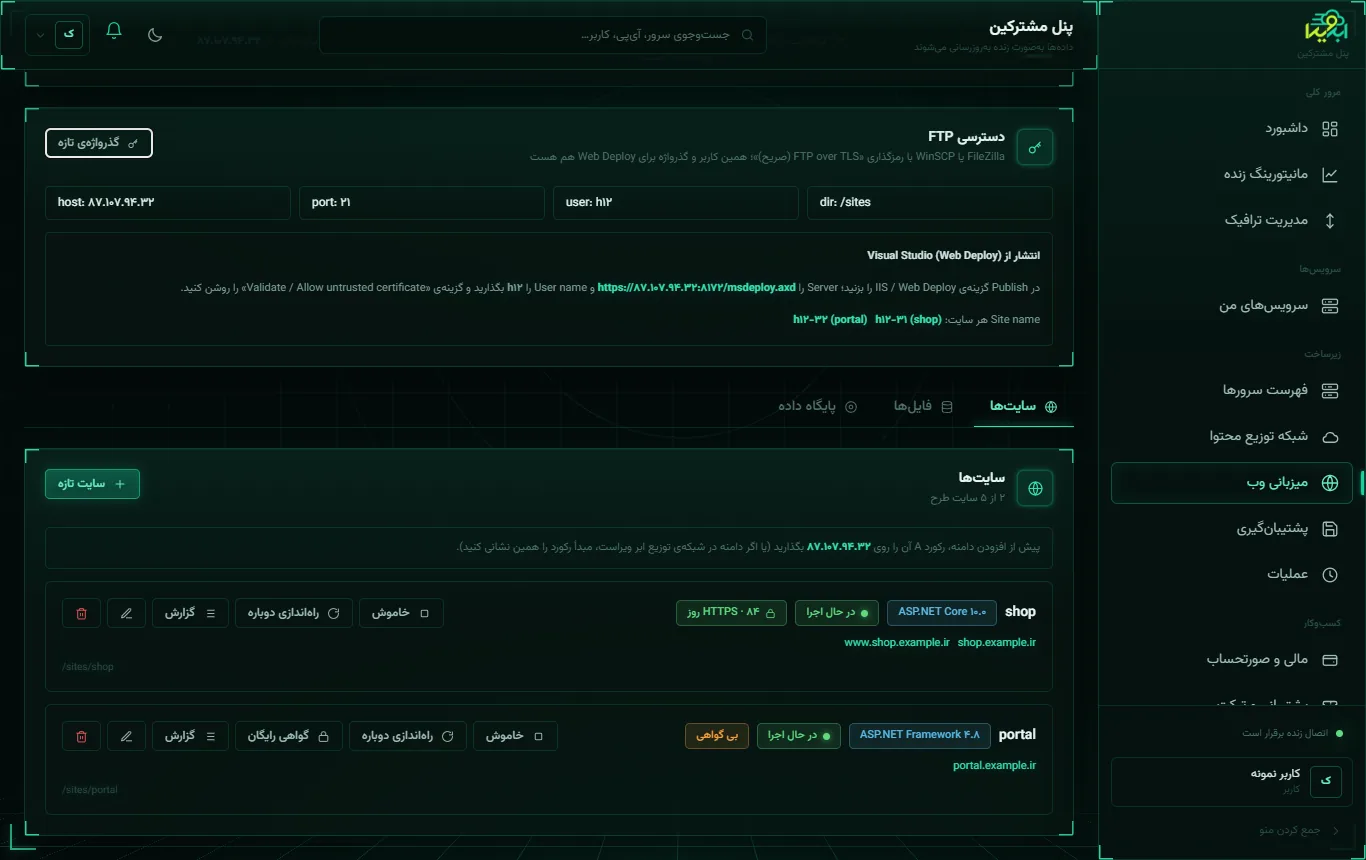
Task: Edit portal site pencil icon
Action: [126, 736]
